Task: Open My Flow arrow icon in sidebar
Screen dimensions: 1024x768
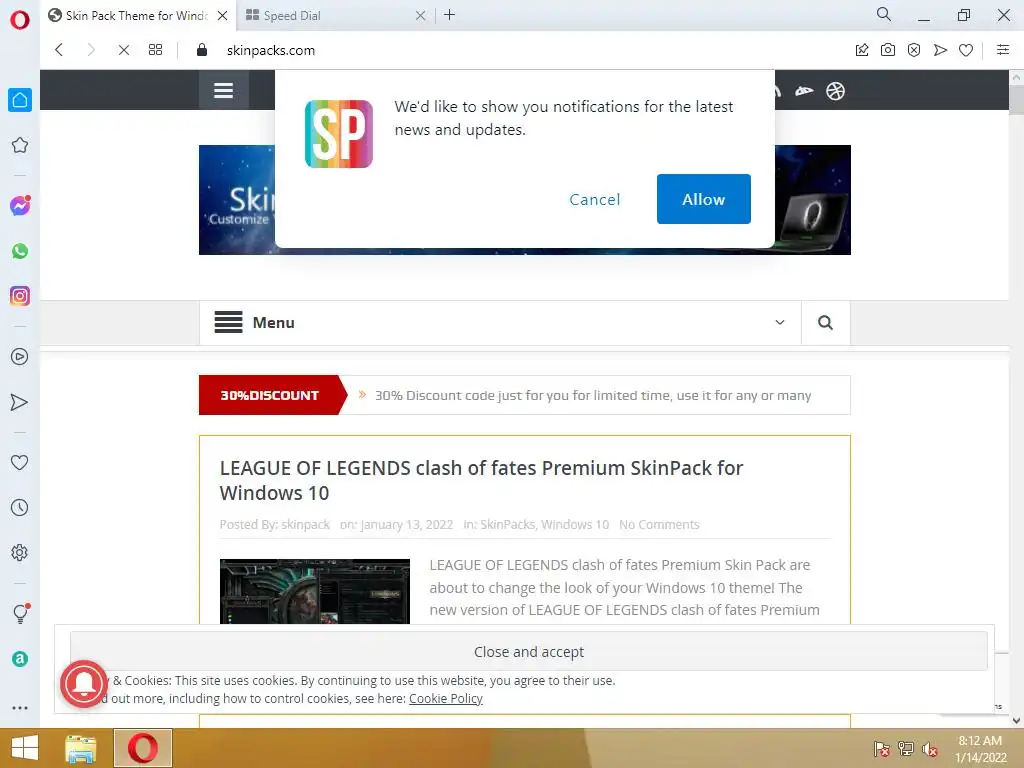Action: 20,402
